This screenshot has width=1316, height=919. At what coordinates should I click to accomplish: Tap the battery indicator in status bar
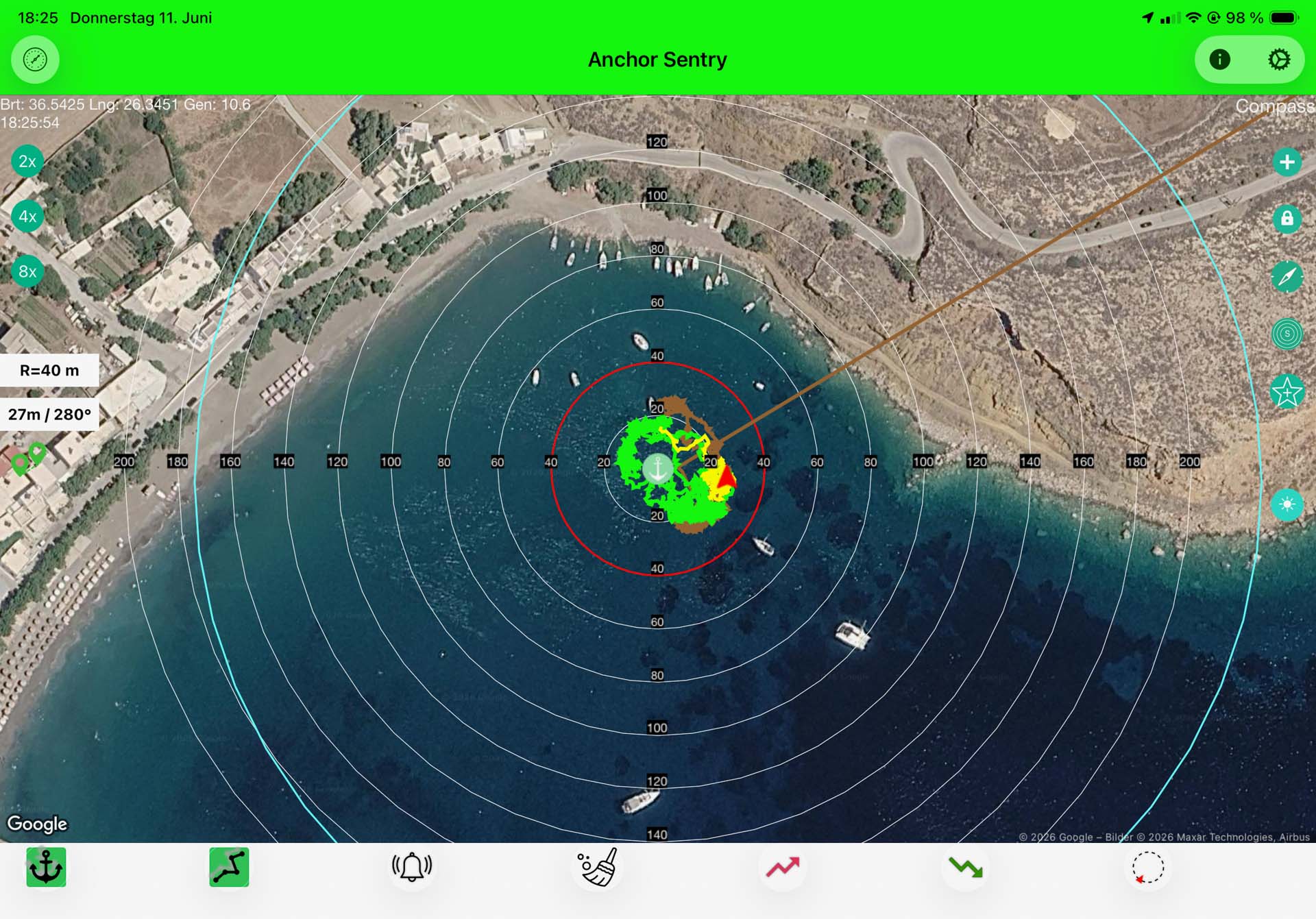(x=1284, y=18)
